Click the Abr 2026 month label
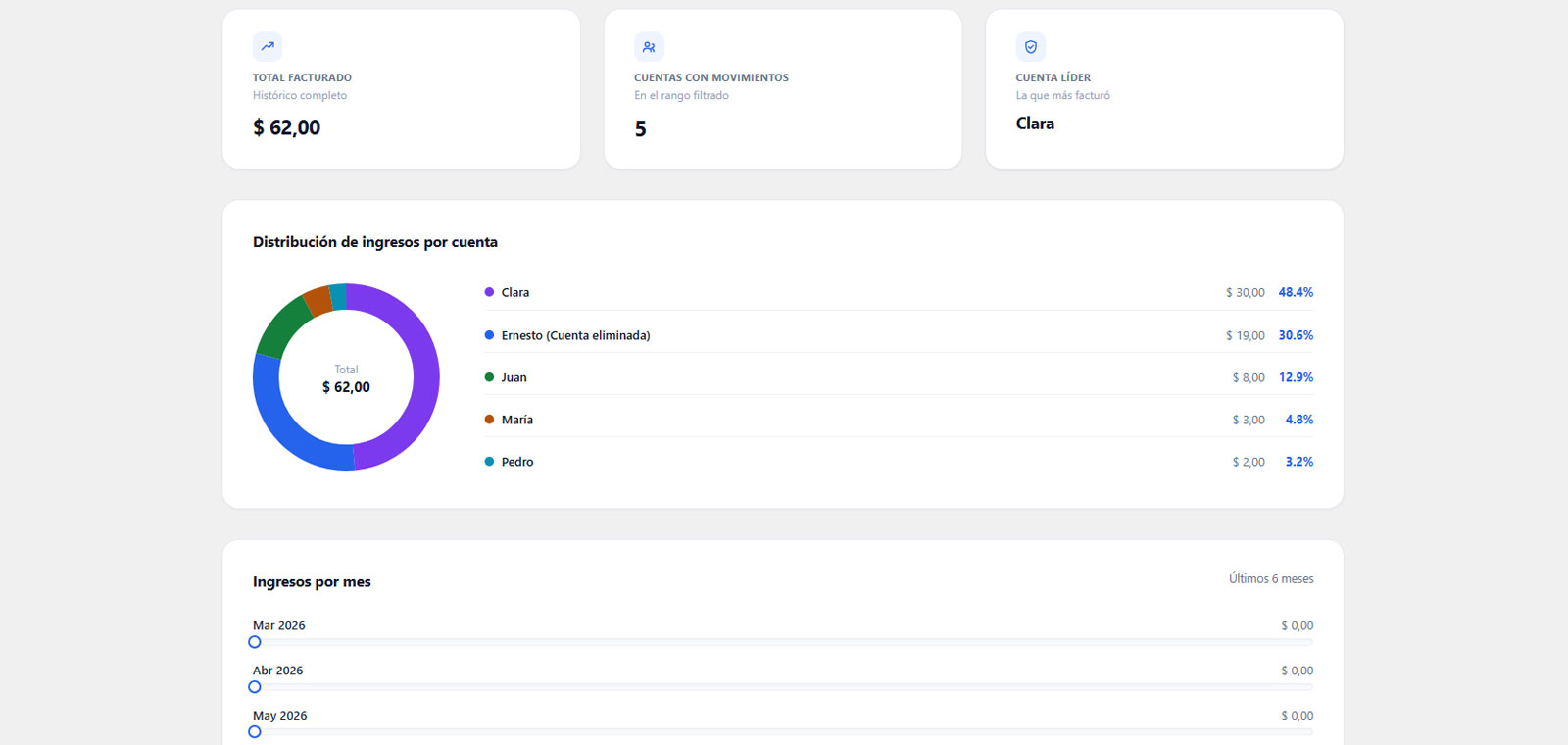Screen dimensions: 1568x745 tap(278, 670)
